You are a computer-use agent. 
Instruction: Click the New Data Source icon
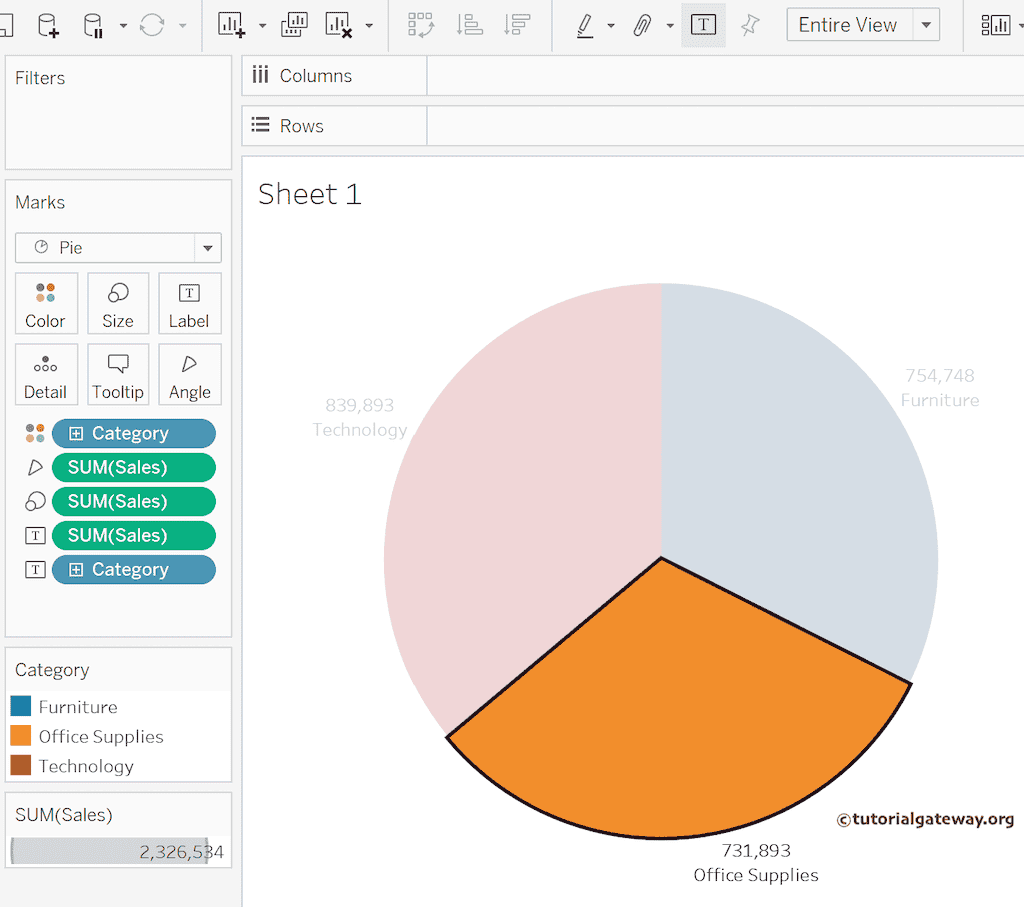(47, 25)
